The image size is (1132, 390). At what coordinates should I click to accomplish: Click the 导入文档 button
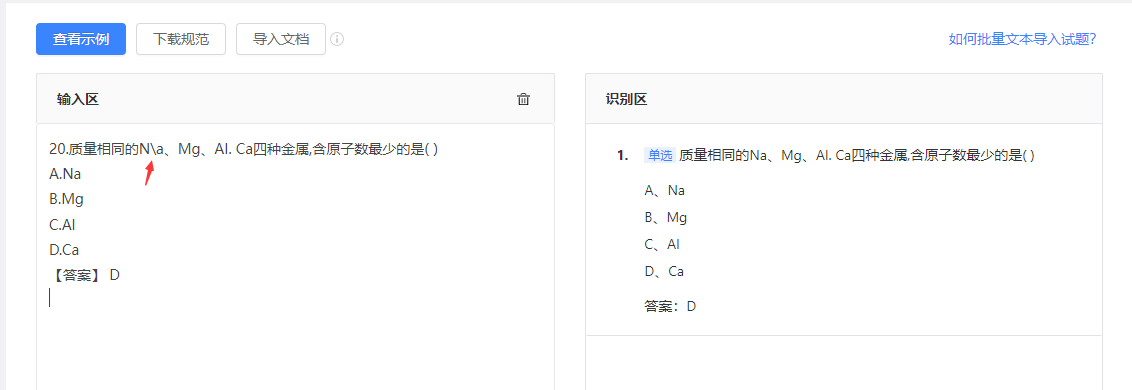[281, 39]
